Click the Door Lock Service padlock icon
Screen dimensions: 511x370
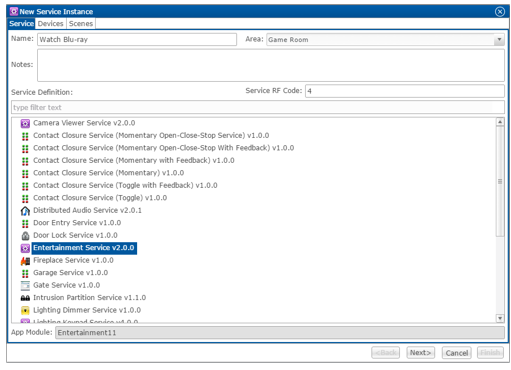coord(25,236)
